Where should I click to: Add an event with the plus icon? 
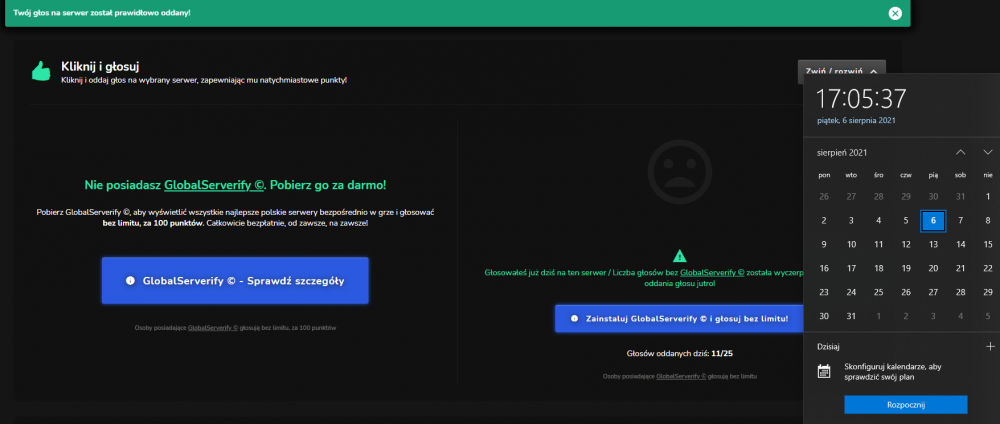pos(990,346)
